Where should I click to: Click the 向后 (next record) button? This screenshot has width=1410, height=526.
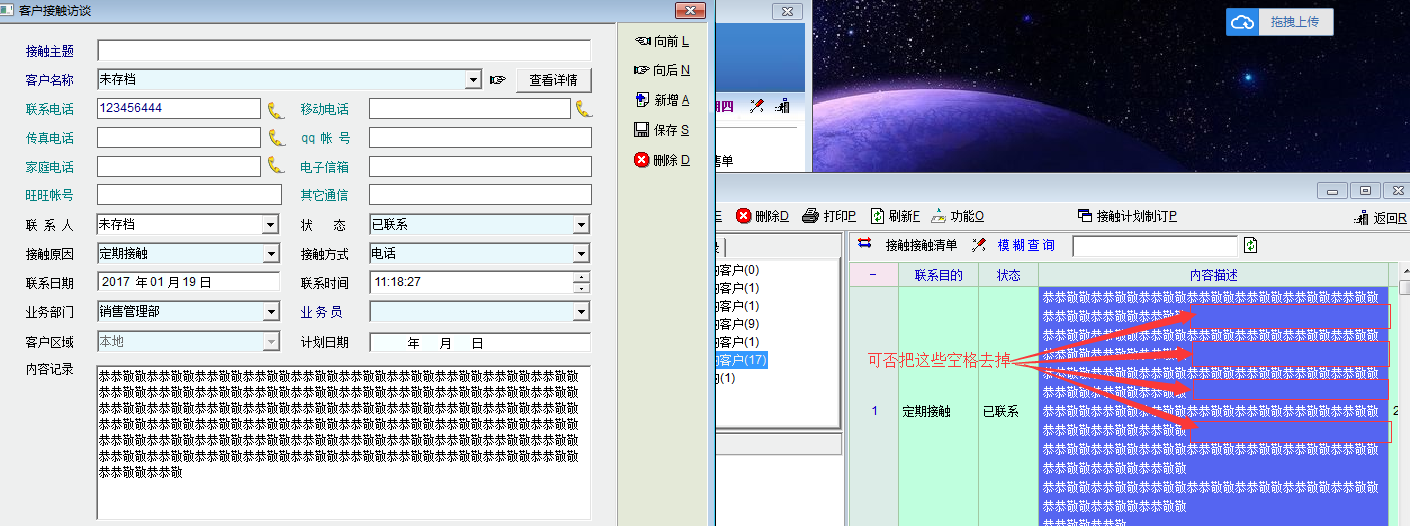click(x=662, y=71)
